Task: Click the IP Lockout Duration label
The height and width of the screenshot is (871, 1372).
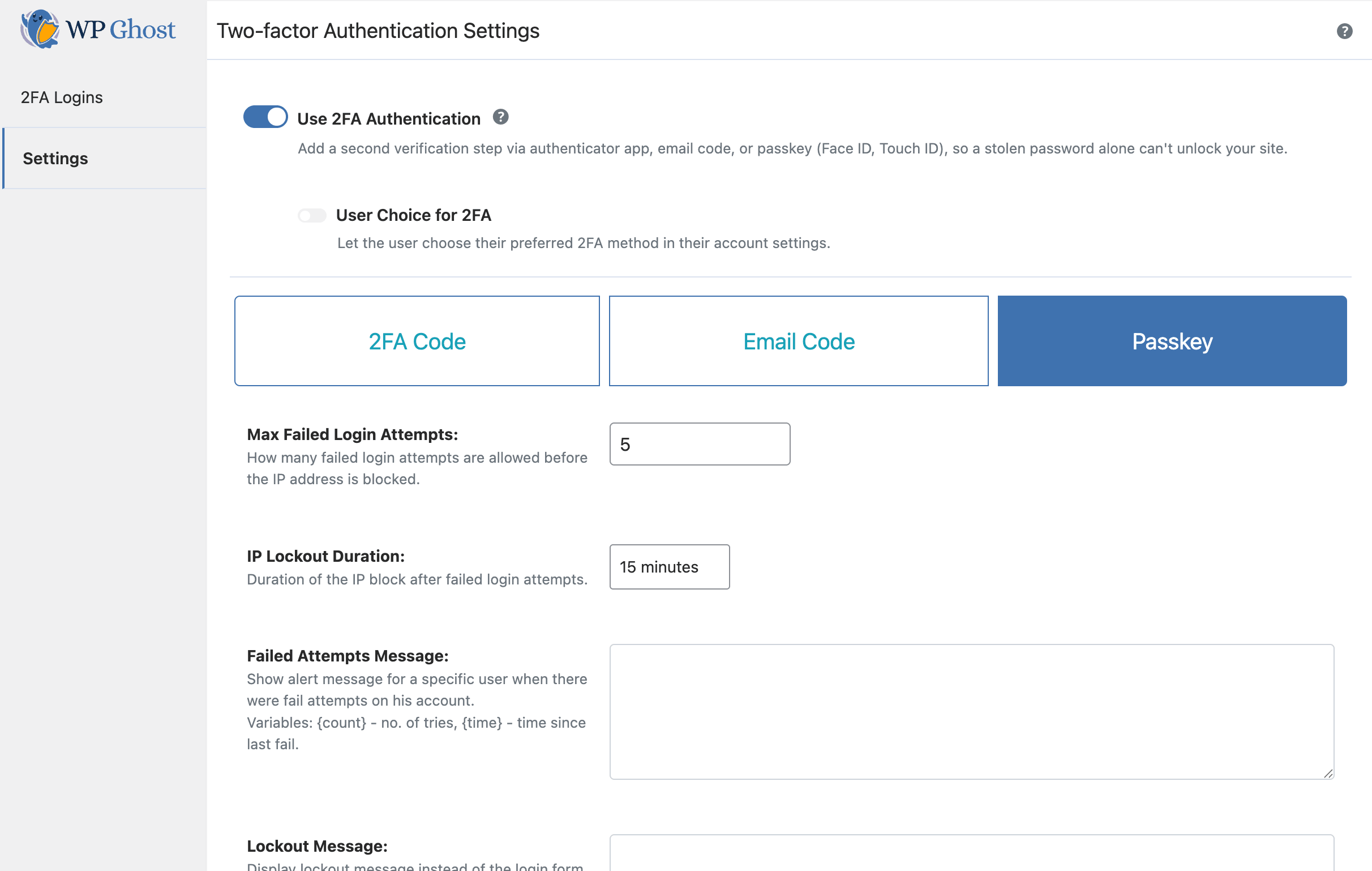Action: 325,556
